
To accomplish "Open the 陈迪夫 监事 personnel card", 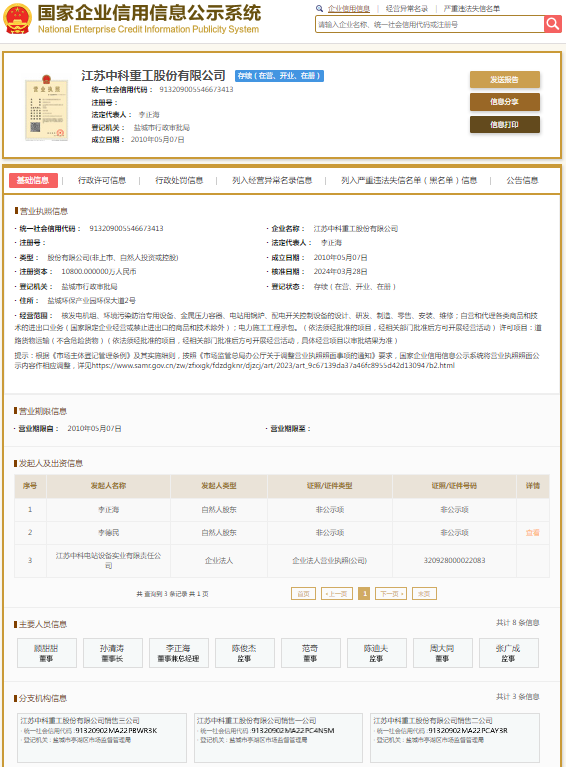I will pyautogui.click(x=377, y=653).
